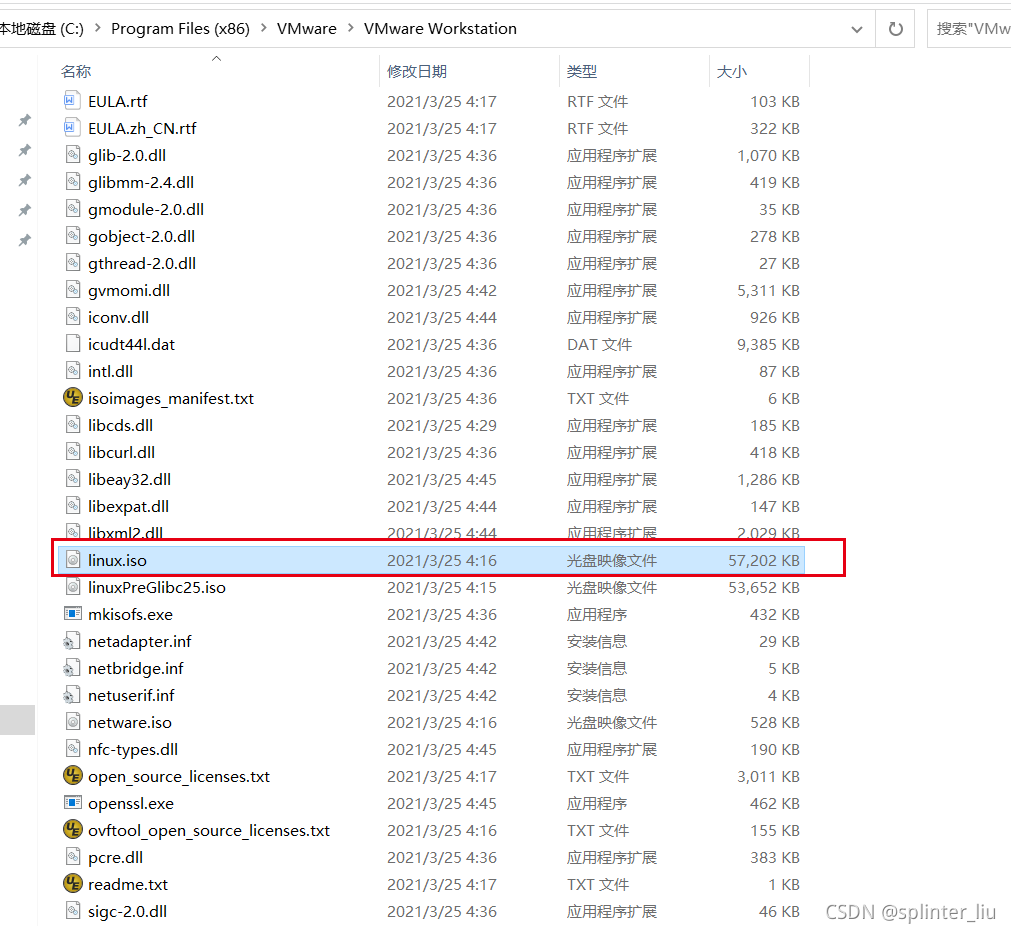1011x933 pixels.
Task: Click the topmost pin icon in quick access
Action: [25, 120]
